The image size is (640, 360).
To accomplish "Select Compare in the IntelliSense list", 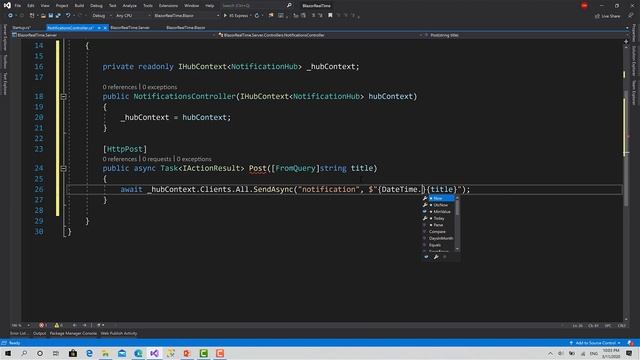I will [x=439, y=232].
